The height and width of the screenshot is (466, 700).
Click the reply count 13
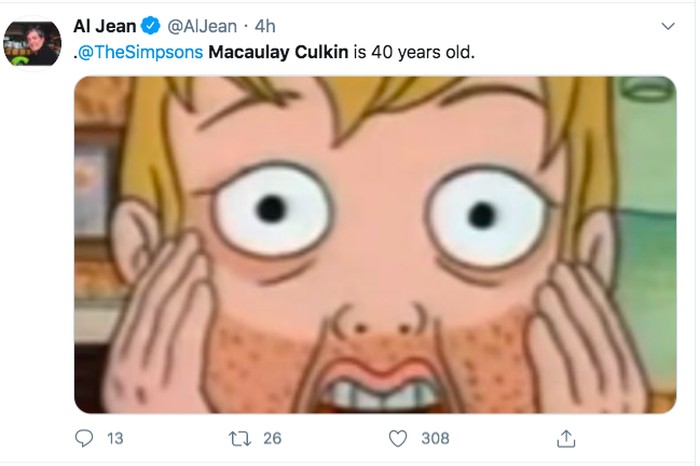pyautogui.click(x=115, y=438)
